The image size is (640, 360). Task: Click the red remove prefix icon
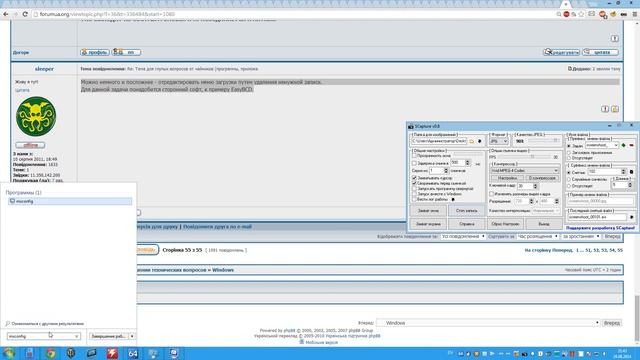click(631, 145)
